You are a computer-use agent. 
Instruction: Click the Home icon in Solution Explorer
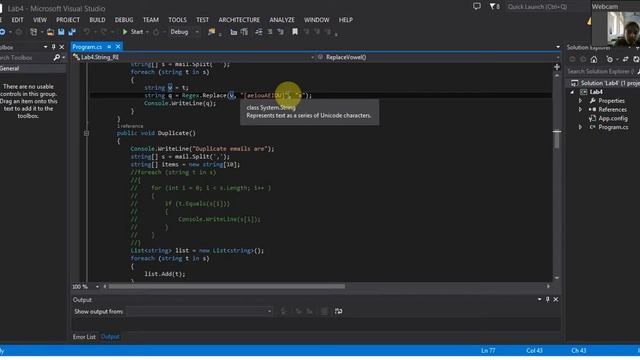pyautogui.click(x=594, y=60)
